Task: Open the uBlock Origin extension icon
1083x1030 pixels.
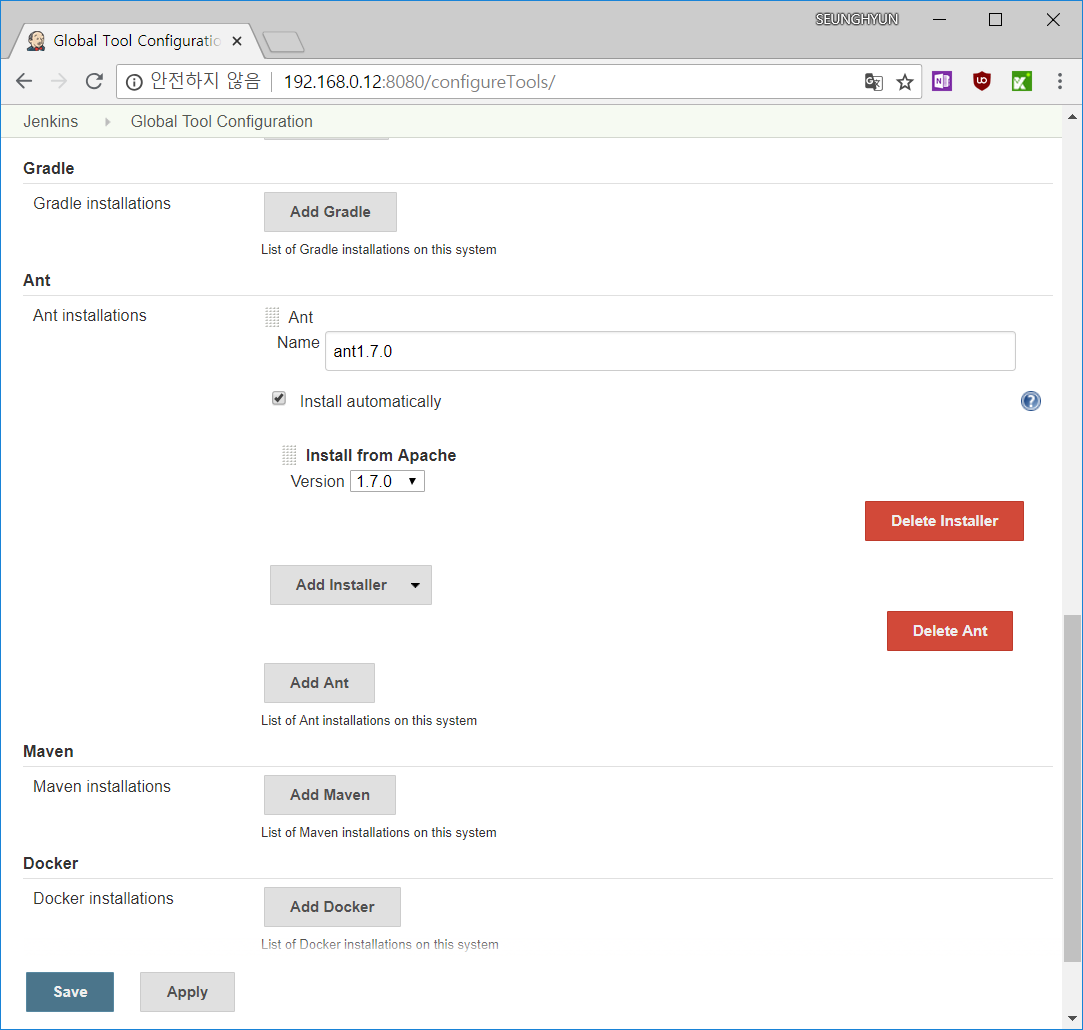Action: [981, 82]
